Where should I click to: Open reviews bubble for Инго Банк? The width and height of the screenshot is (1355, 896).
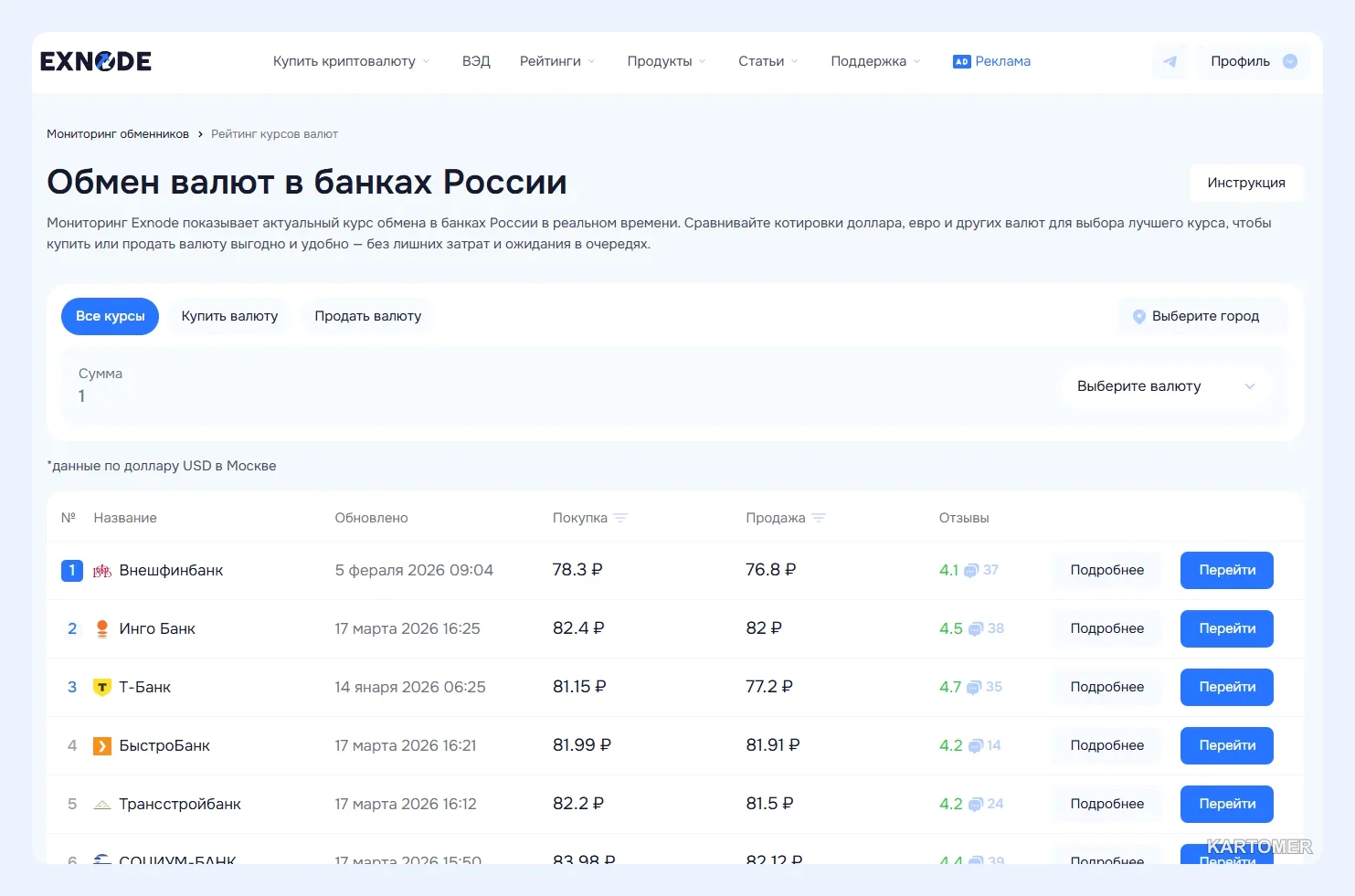click(976, 629)
